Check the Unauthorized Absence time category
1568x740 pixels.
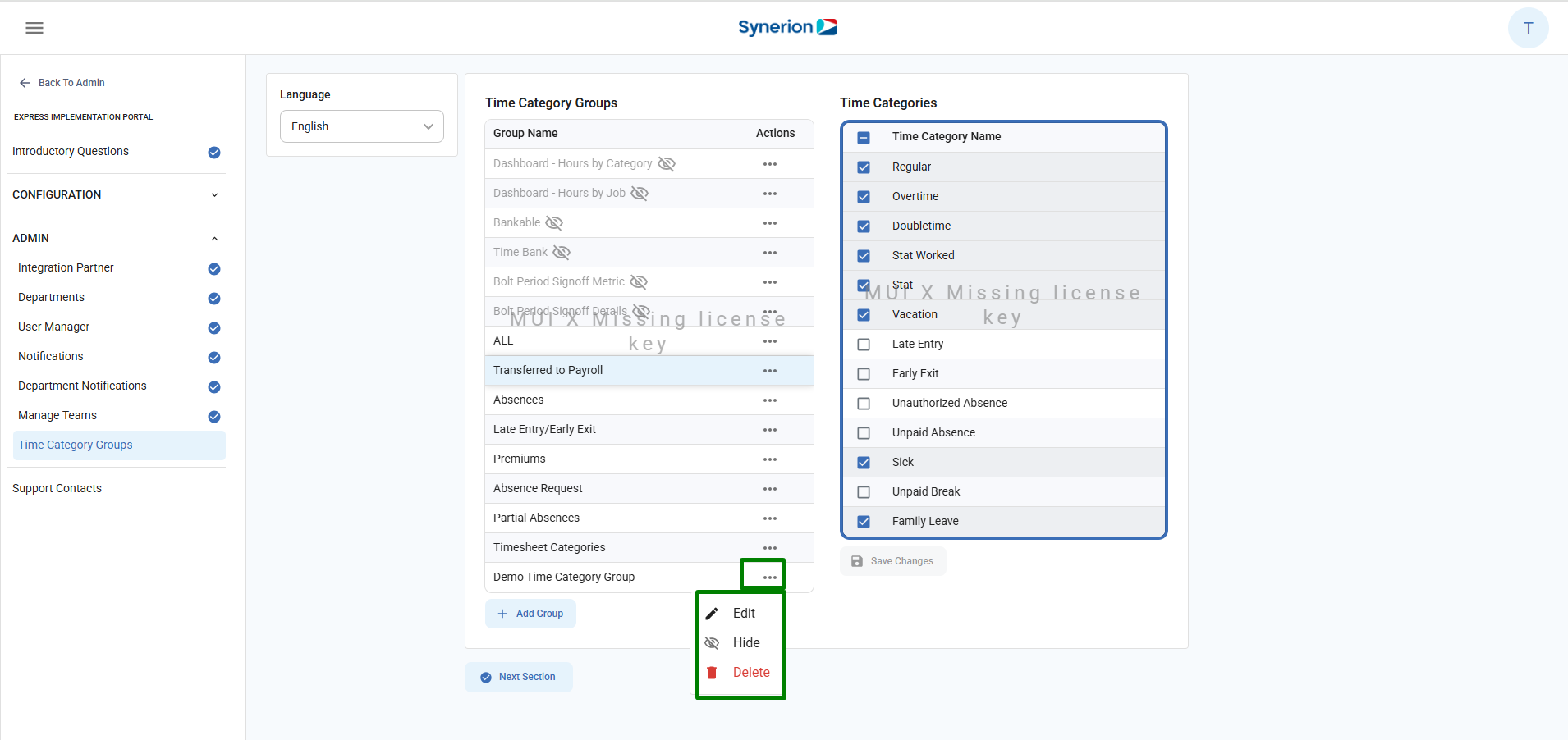(864, 404)
